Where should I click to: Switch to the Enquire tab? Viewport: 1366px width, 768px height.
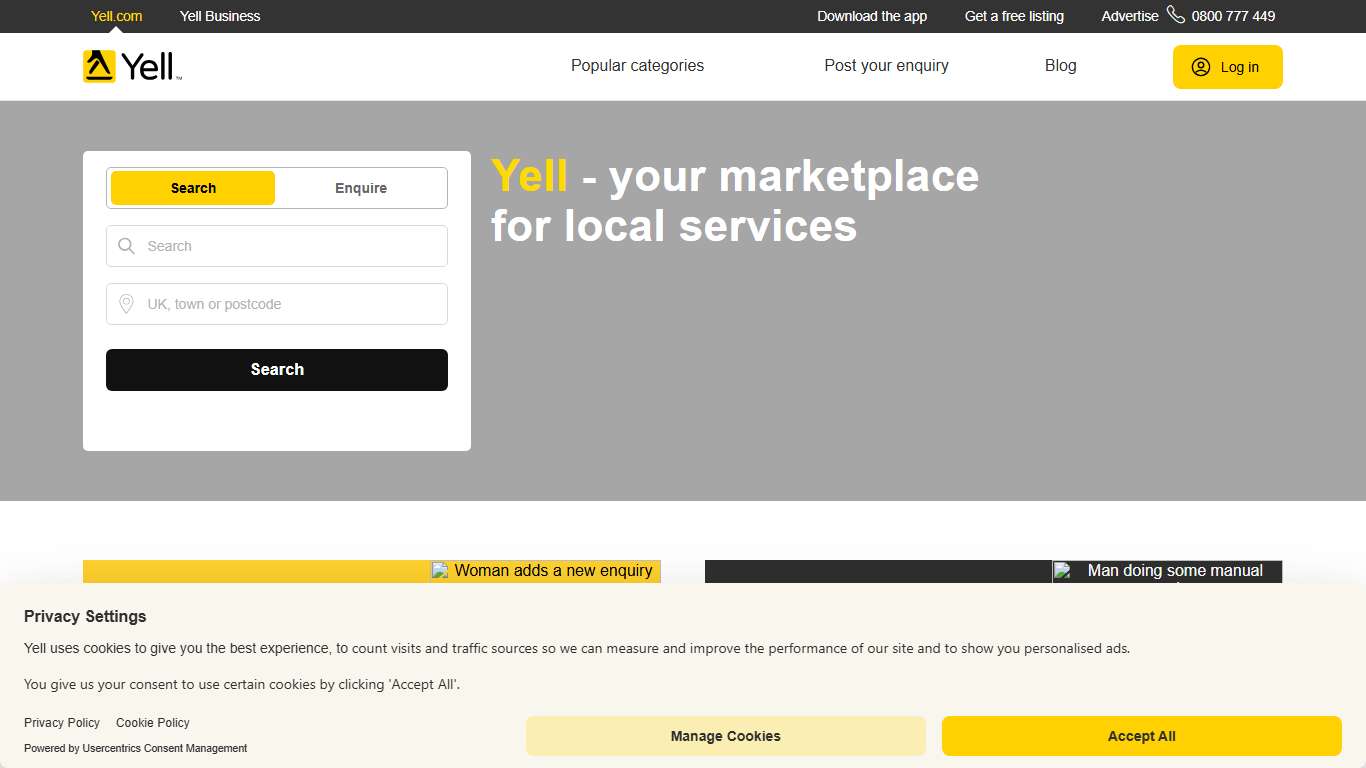click(361, 188)
